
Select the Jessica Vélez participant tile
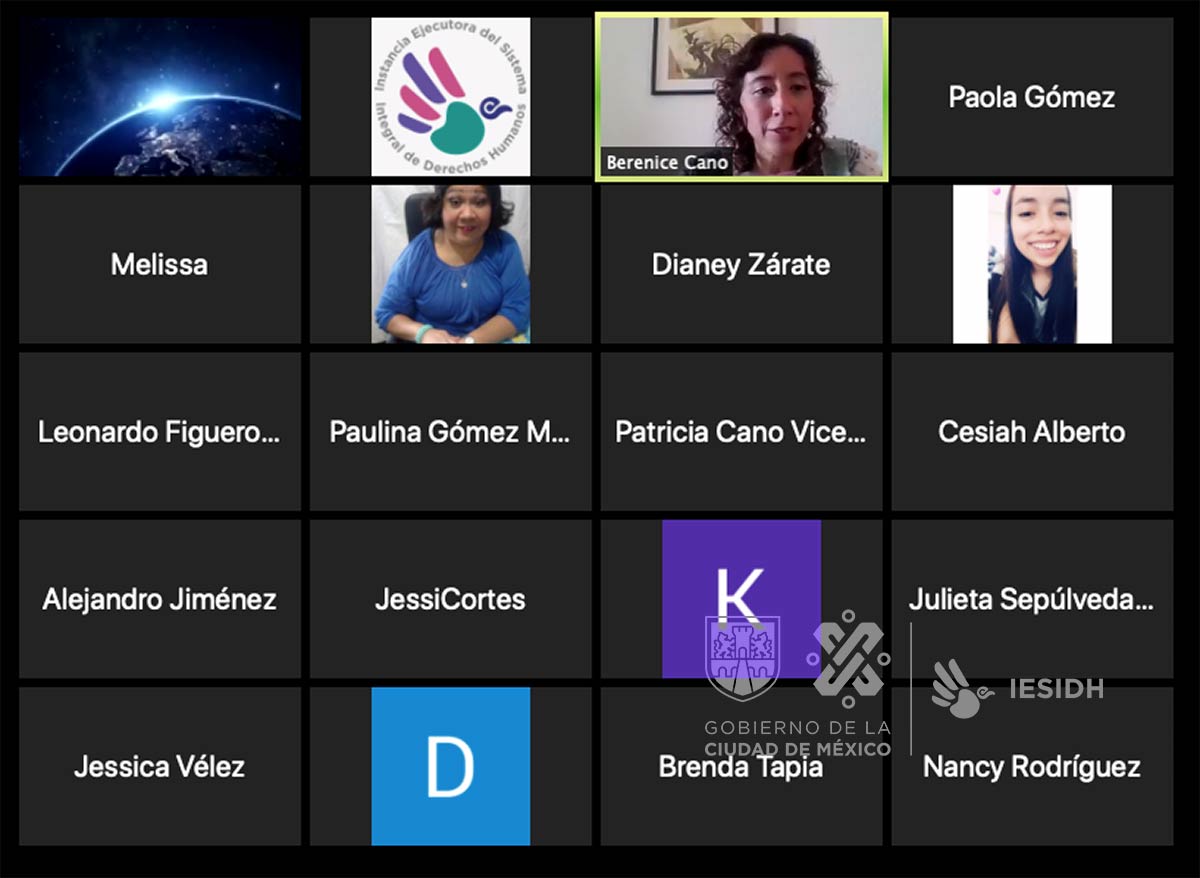coord(160,766)
